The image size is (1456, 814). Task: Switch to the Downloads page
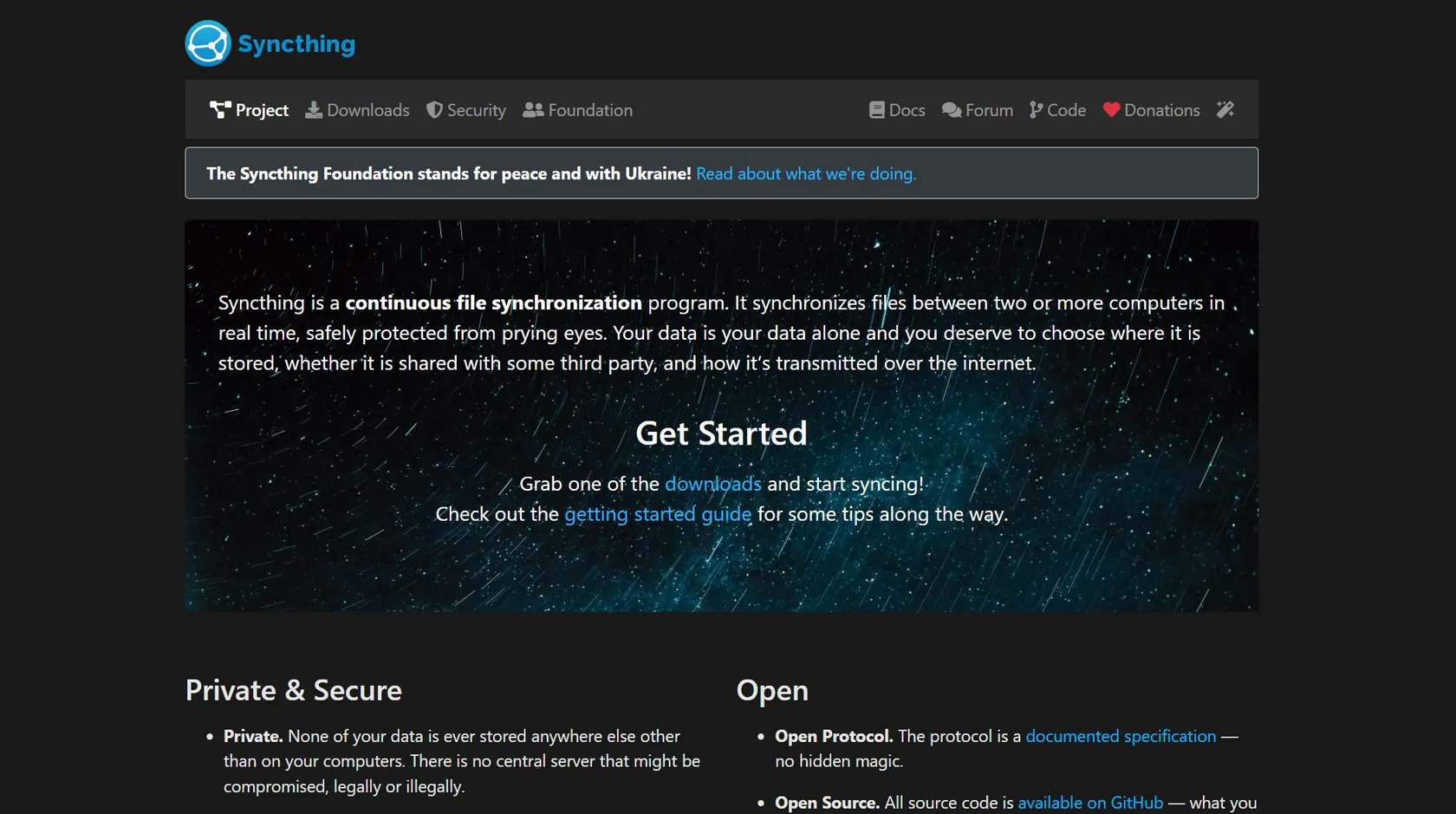[x=367, y=110]
